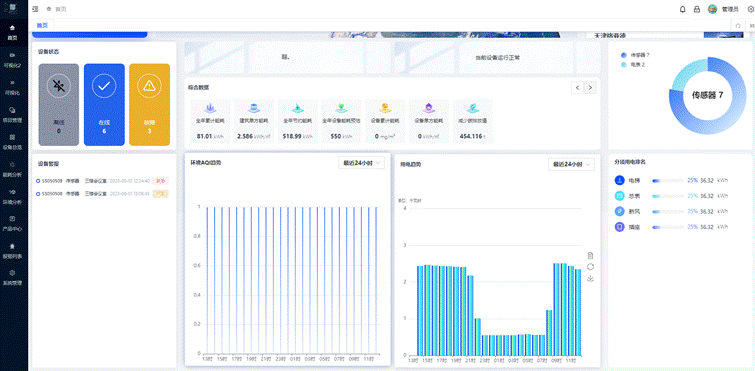The width and height of the screenshot is (755, 371).
Task: Click the pink status tag on SS050509 row
Action: point(160,181)
